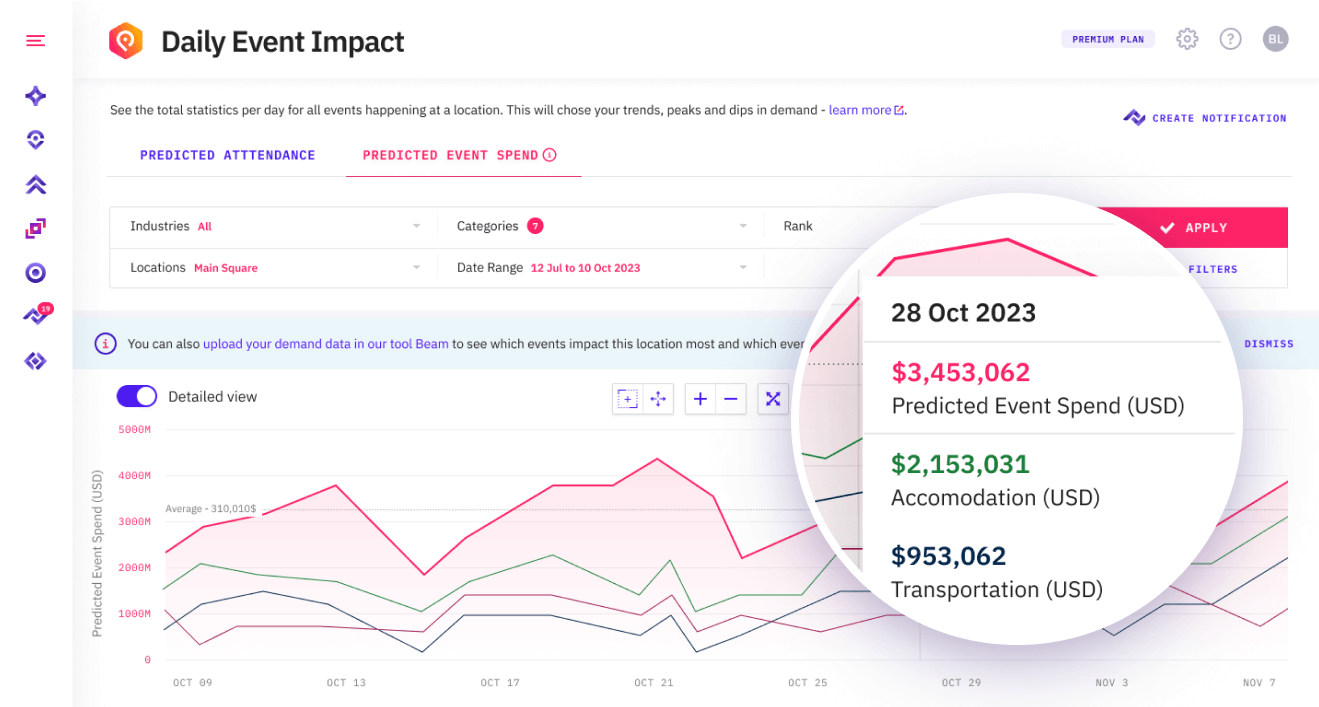Open the Date Range dropdown

600,268
